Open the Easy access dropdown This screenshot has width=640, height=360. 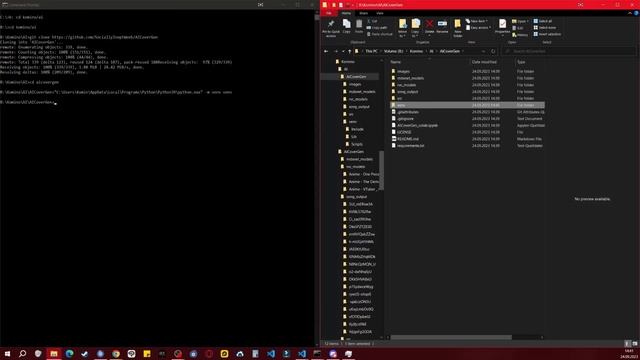click(478, 28)
